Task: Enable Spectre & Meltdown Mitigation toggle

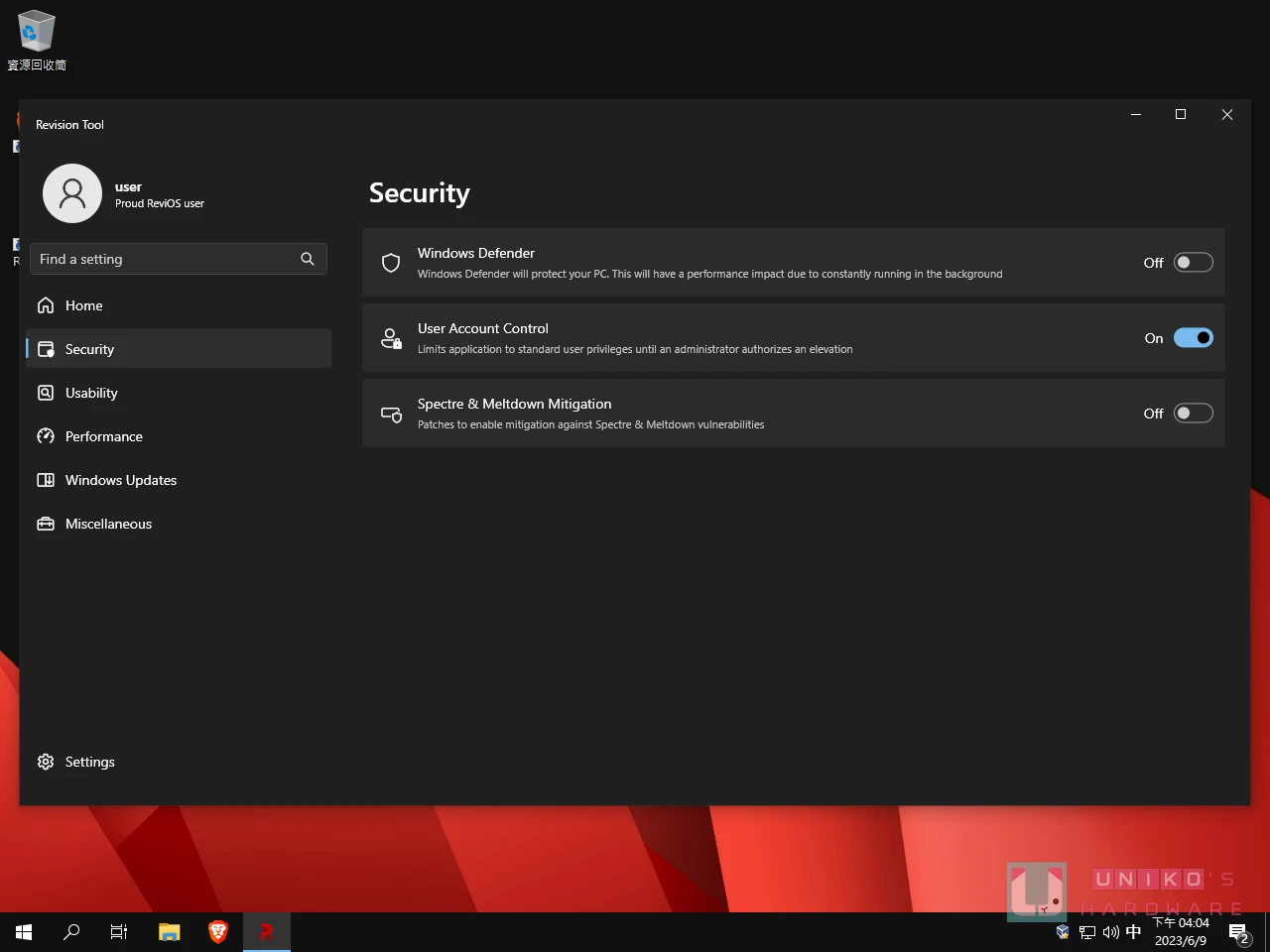Action: (1193, 414)
